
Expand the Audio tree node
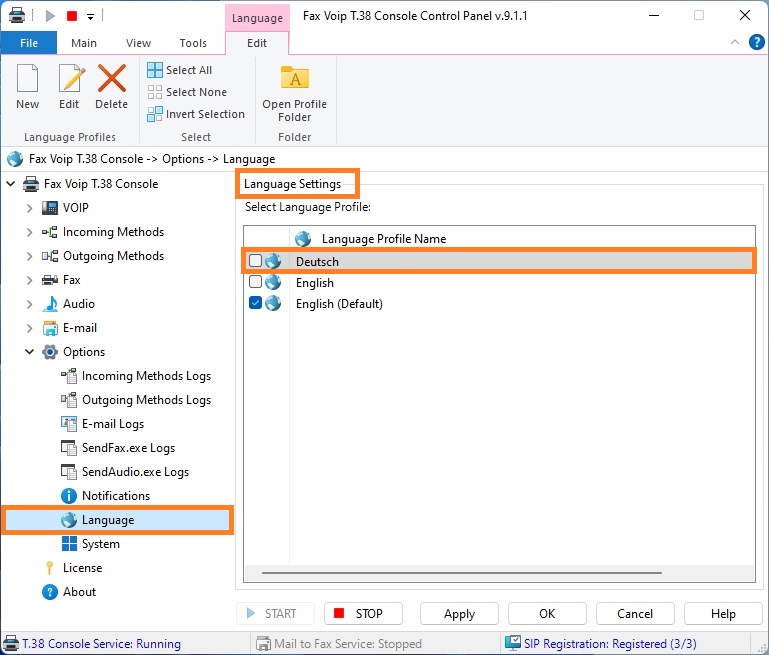[x=29, y=304]
